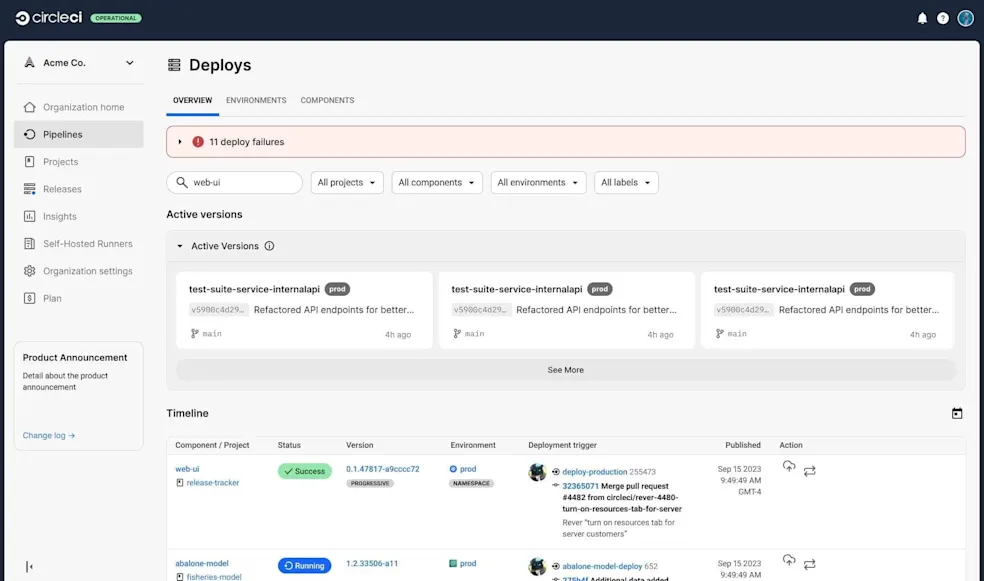Switch to the COMPONENTS tab
The height and width of the screenshot is (581, 984).
(329, 100)
